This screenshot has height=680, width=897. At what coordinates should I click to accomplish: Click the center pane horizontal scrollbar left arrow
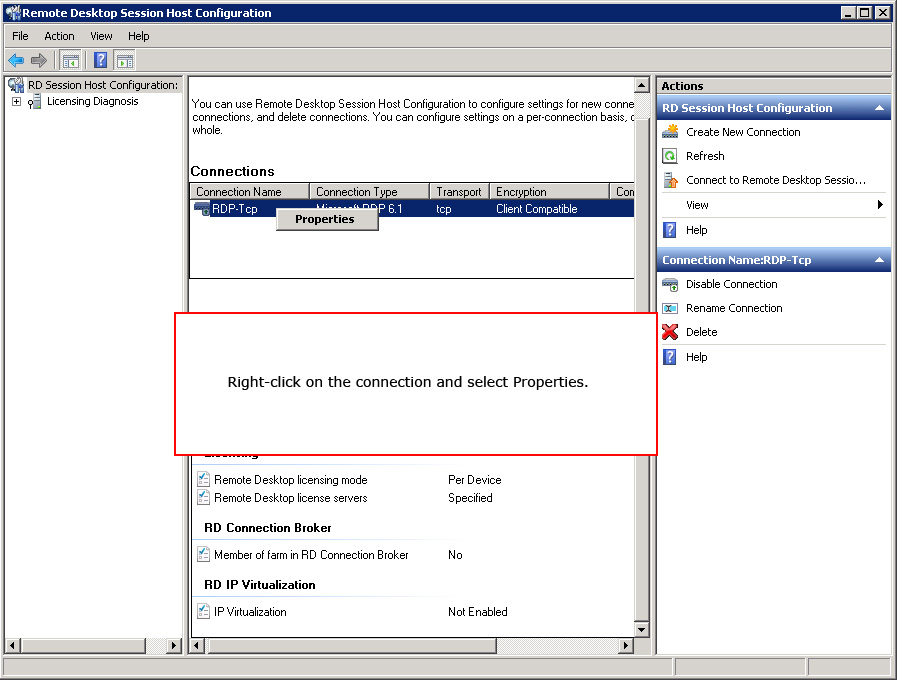(x=197, y=646)
